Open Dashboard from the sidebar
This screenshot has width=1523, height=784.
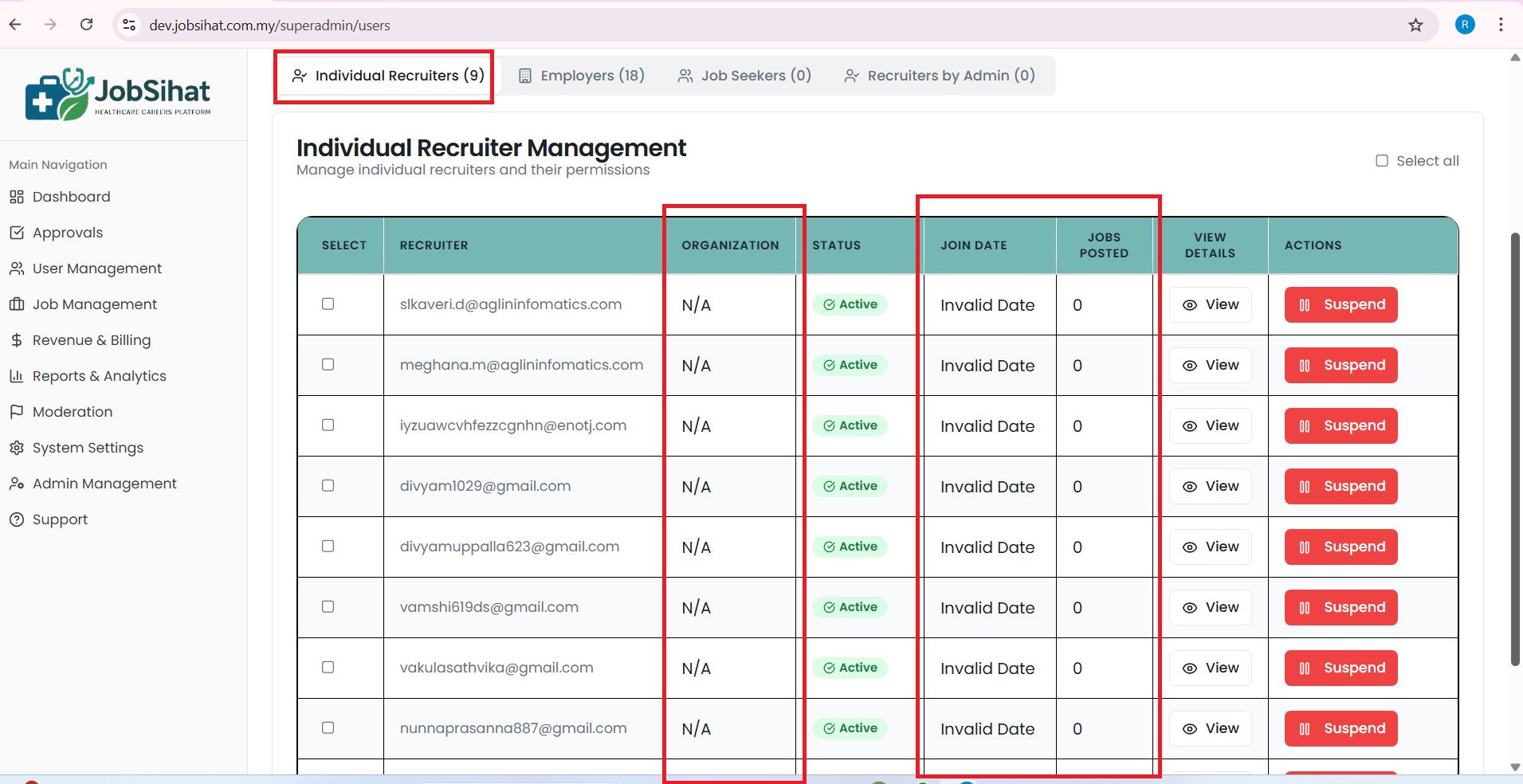tap(71, 197)
